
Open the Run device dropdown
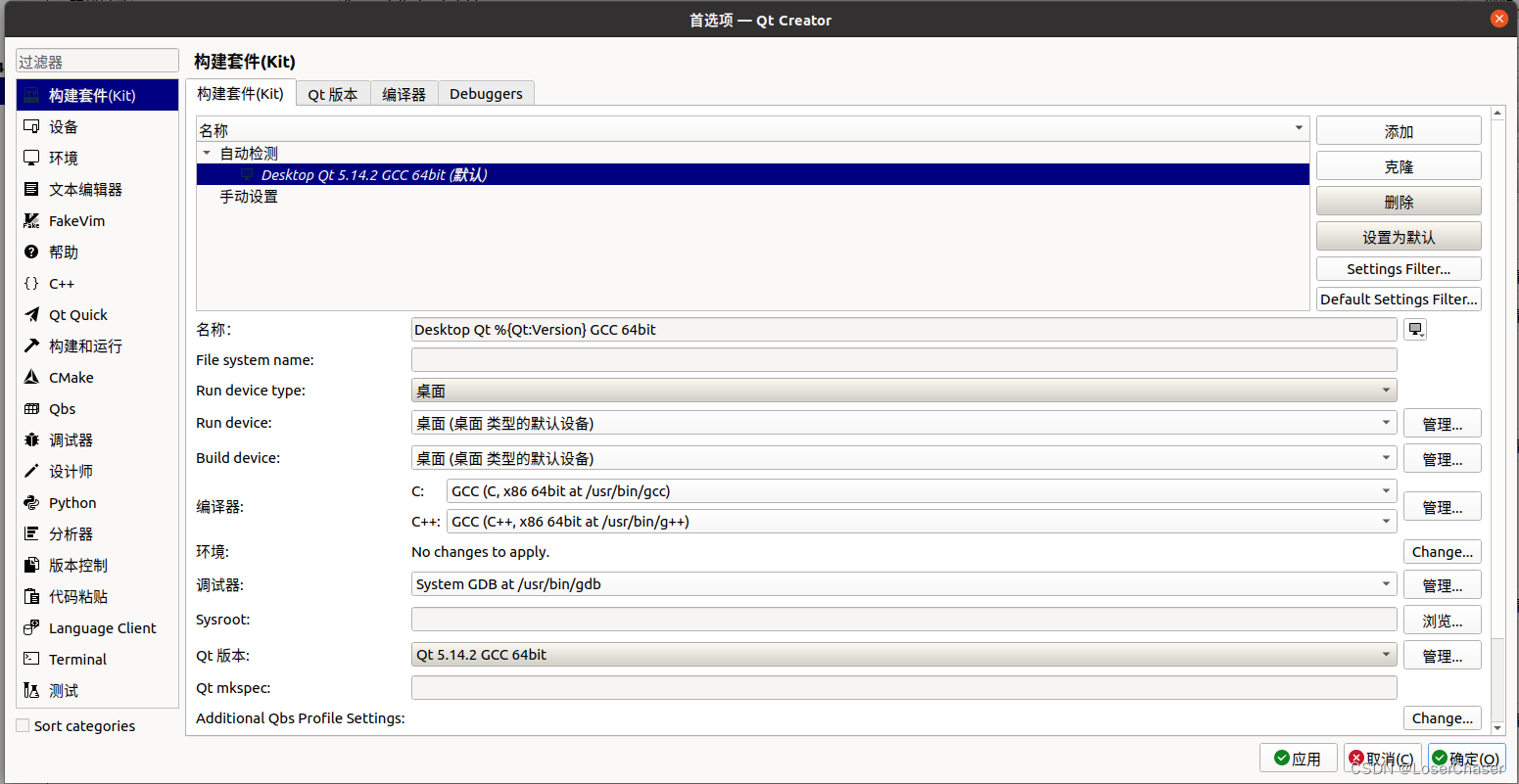click(x=904, y=423)
